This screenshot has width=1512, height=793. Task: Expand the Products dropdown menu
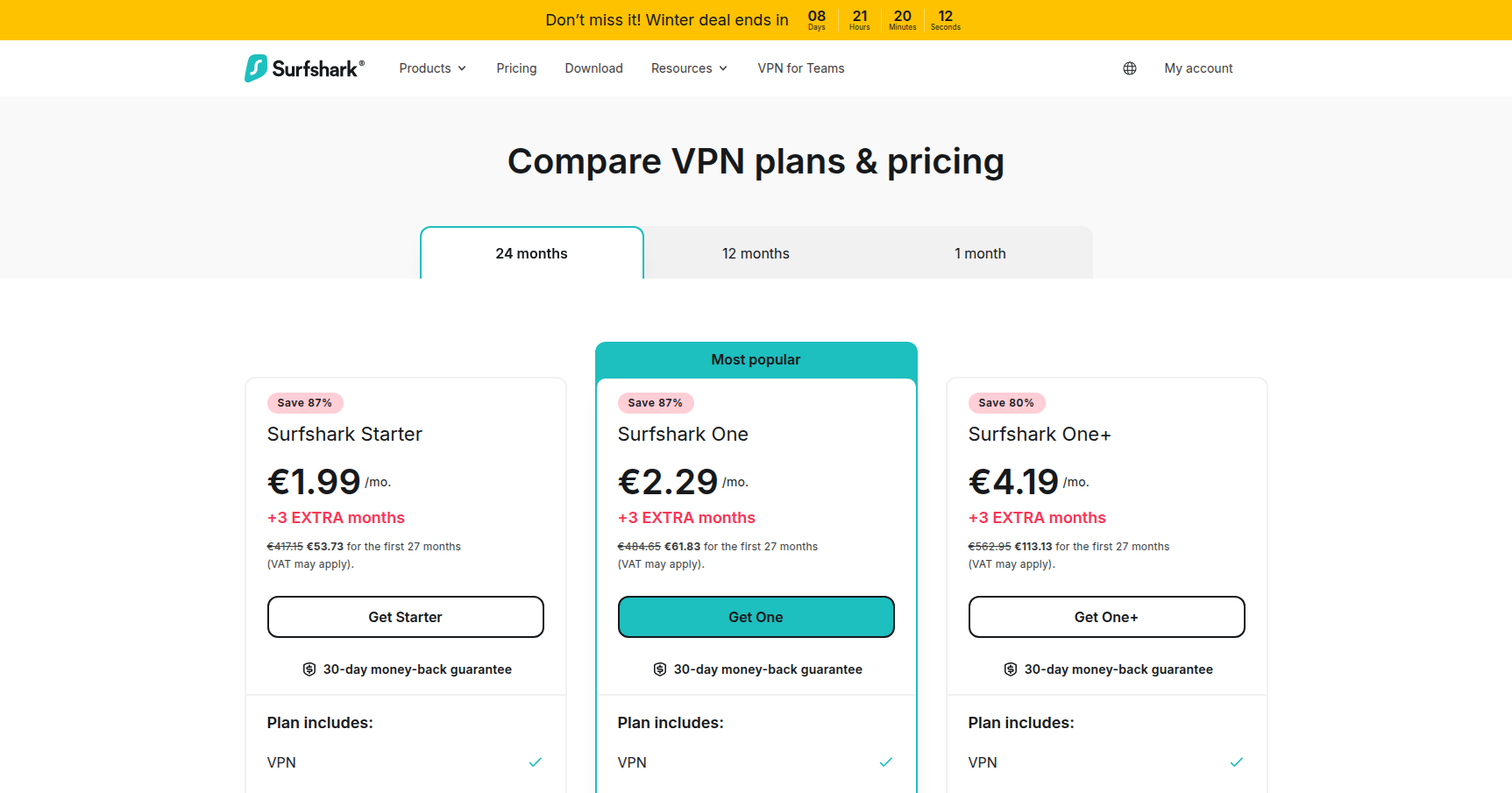click(433, 68)
